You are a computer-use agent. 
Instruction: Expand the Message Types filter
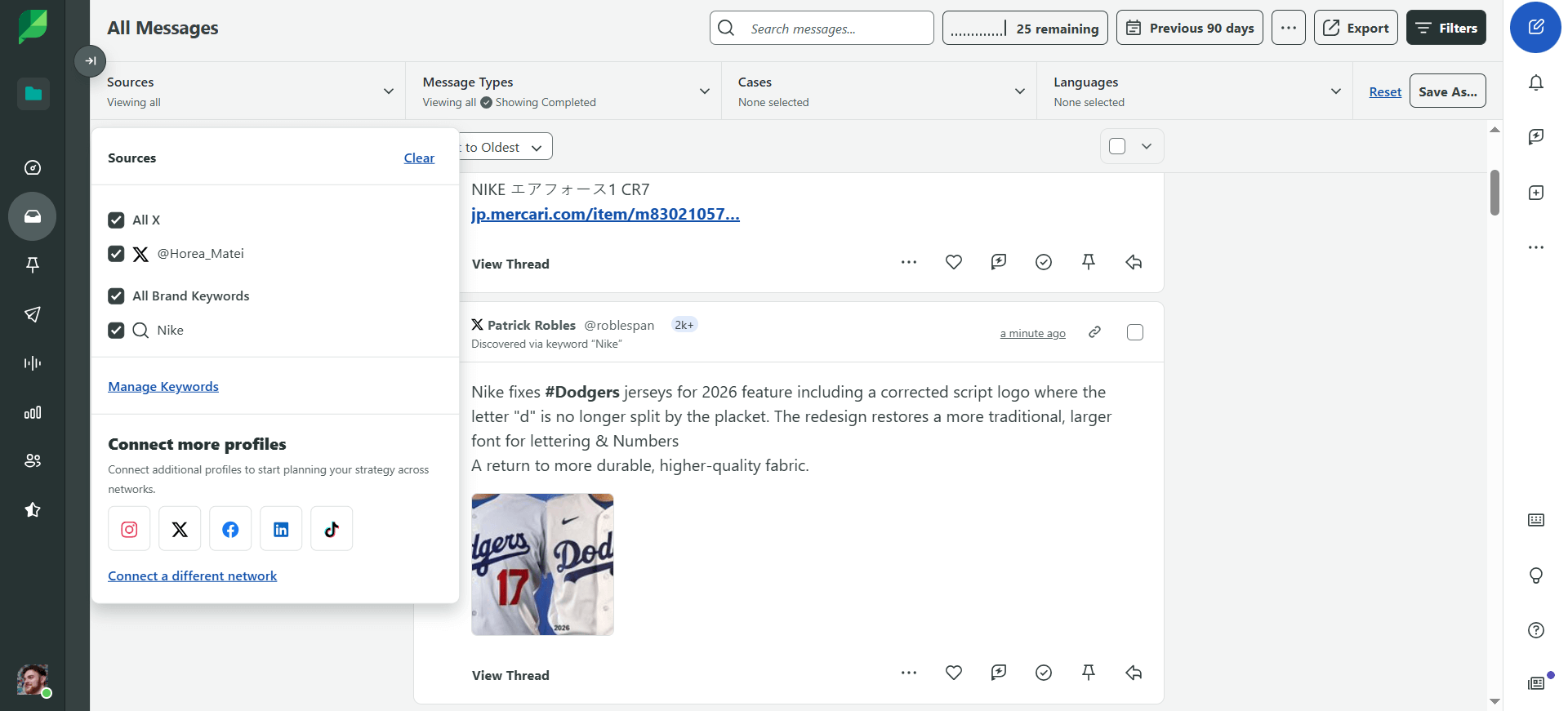(x=563, y=91)
